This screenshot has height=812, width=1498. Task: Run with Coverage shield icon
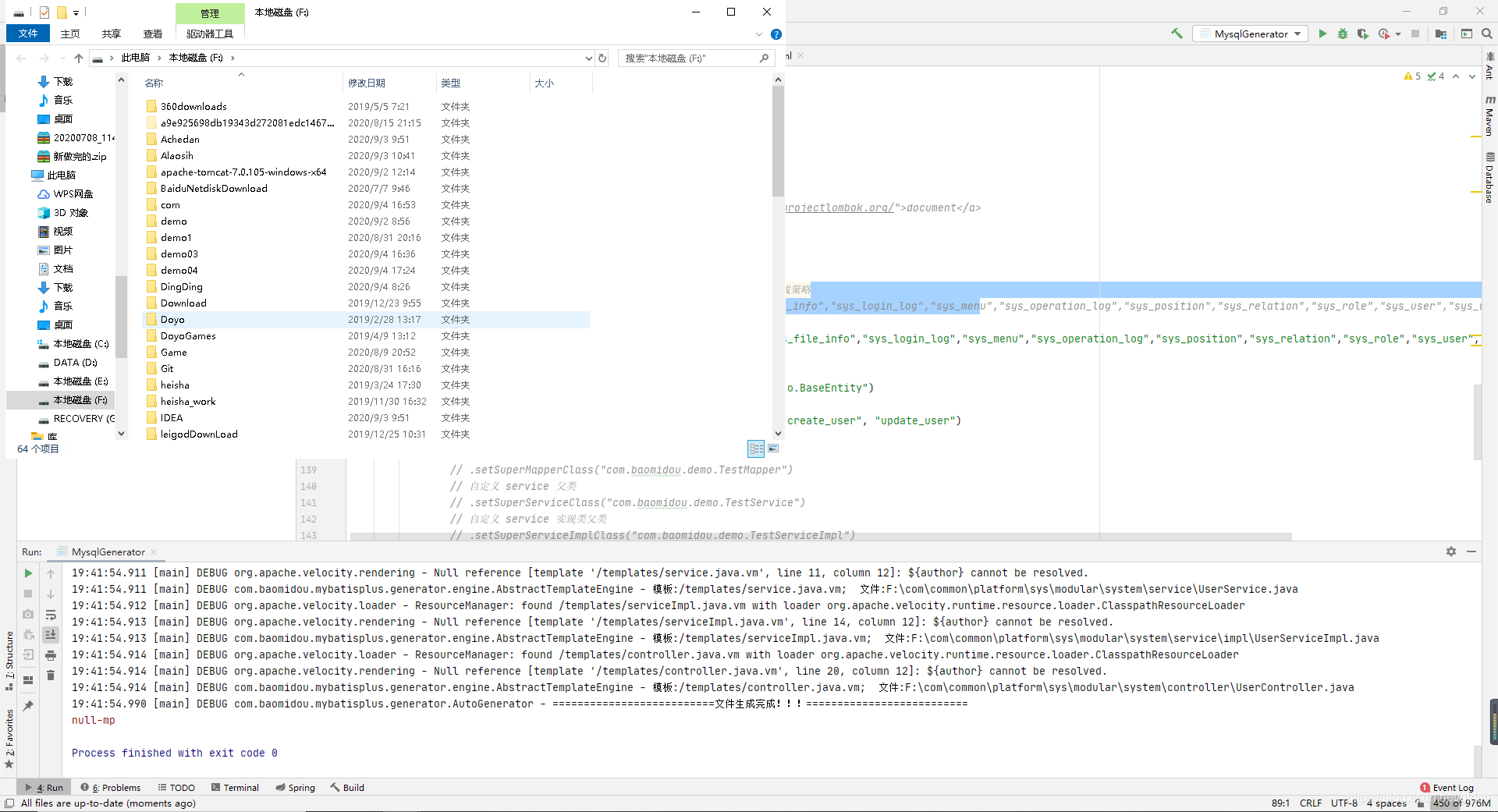coord(1363,34)
